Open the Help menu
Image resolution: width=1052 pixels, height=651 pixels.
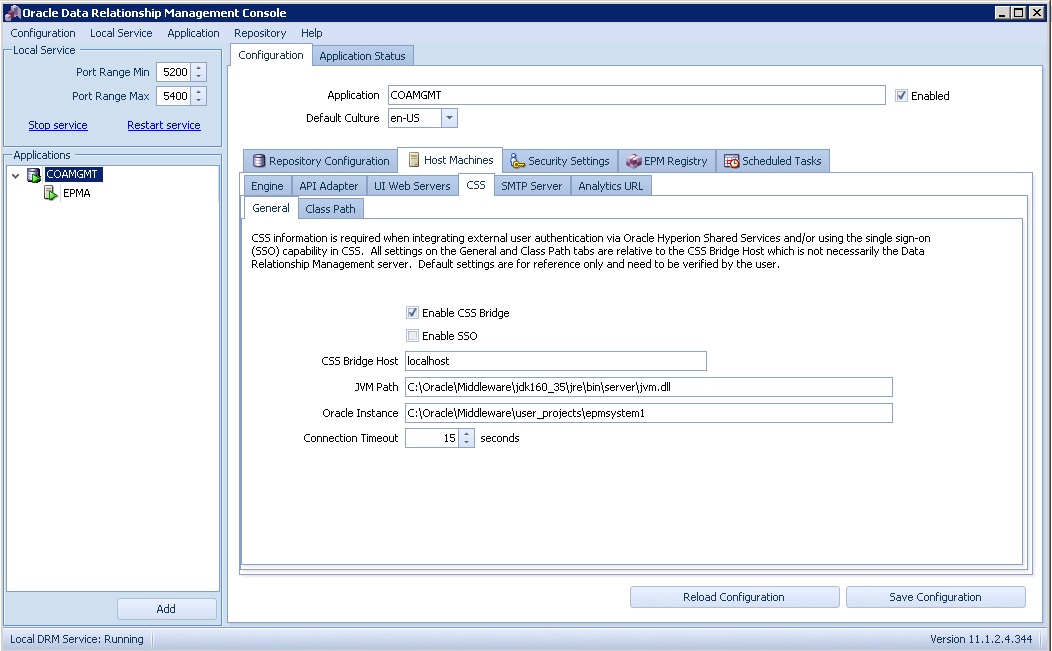(311, 33)
